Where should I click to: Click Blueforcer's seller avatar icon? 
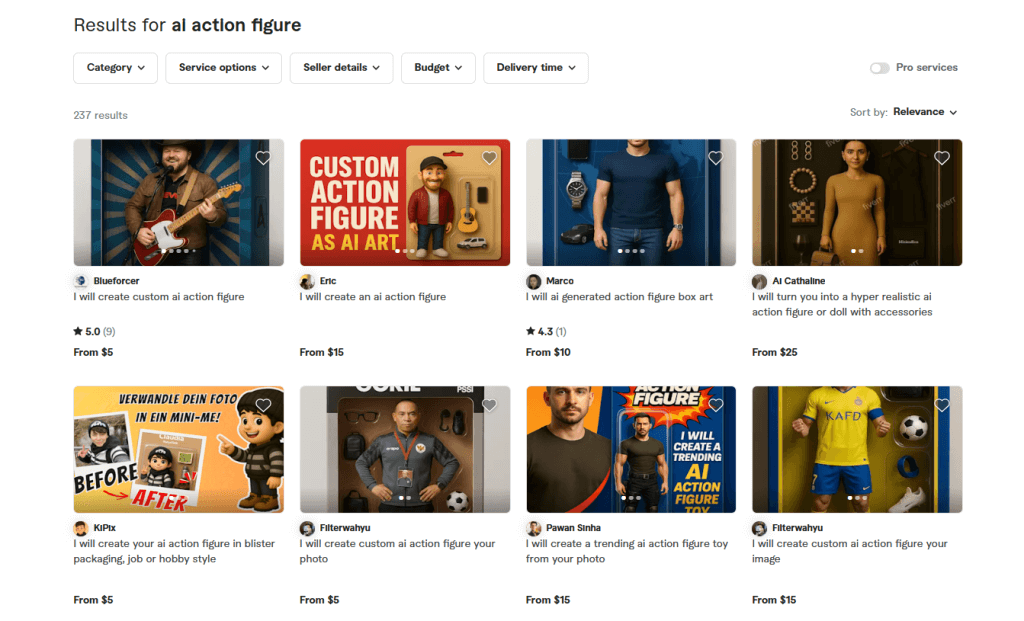(81, 281)
